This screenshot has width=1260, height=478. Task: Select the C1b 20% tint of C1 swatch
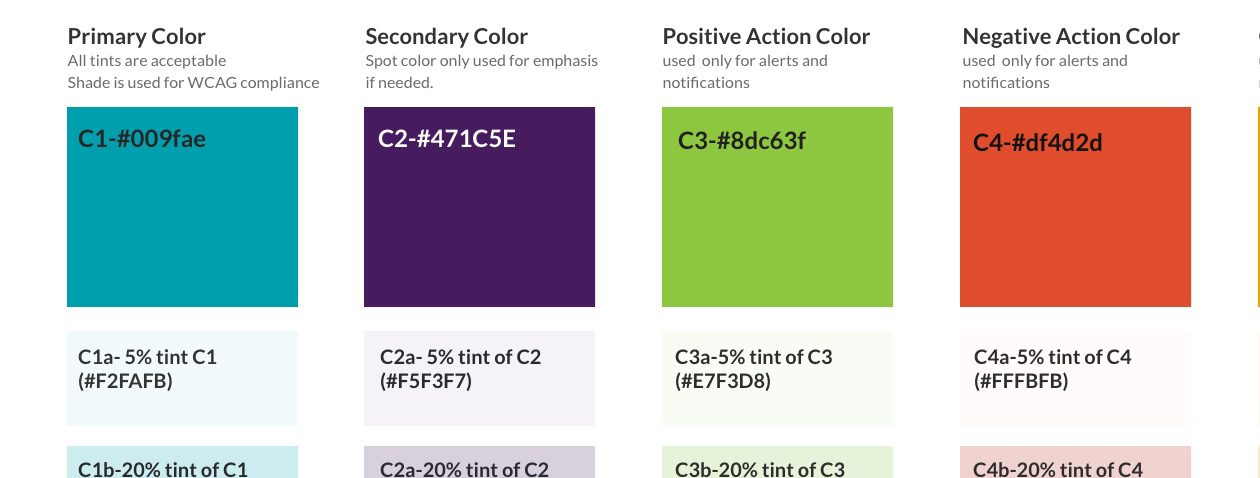tap(182, 463)
